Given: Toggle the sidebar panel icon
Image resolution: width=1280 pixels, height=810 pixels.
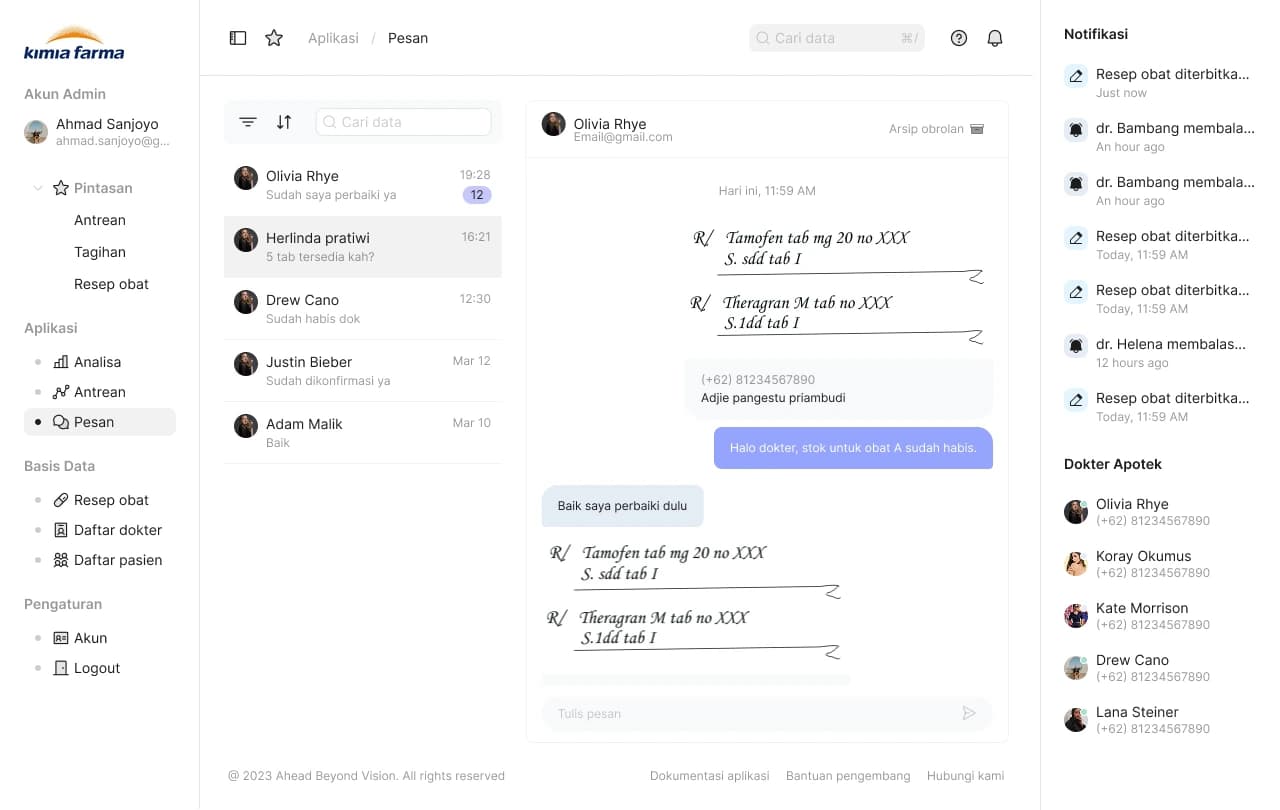Looking at the screenshot, I should tap(238, 38).
